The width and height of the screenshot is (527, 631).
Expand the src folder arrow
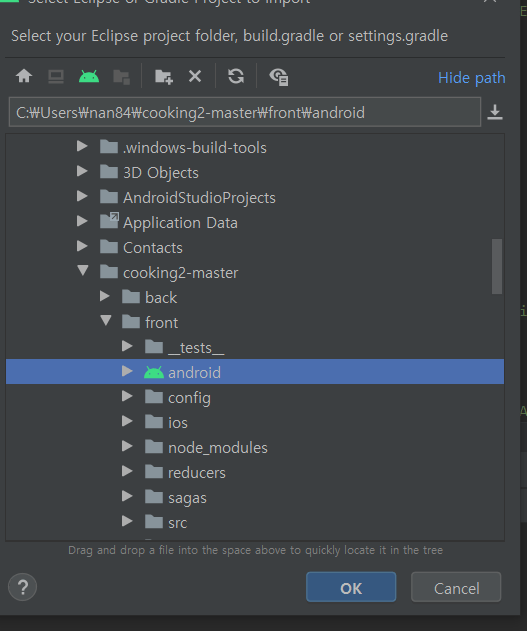pos(127,521)
